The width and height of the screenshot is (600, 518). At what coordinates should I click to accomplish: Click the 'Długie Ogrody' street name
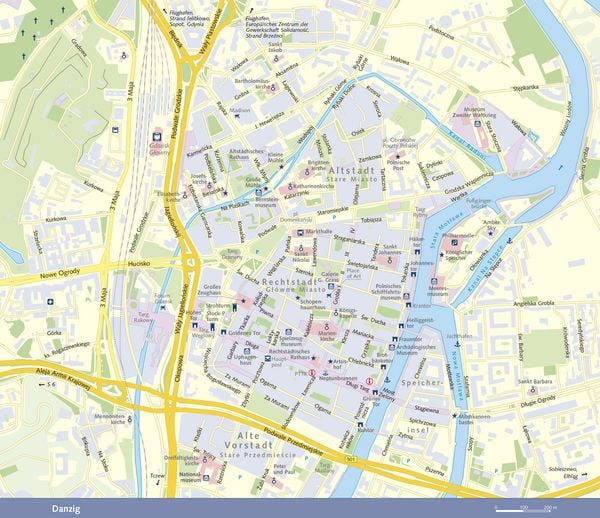(x=537, y=402)
